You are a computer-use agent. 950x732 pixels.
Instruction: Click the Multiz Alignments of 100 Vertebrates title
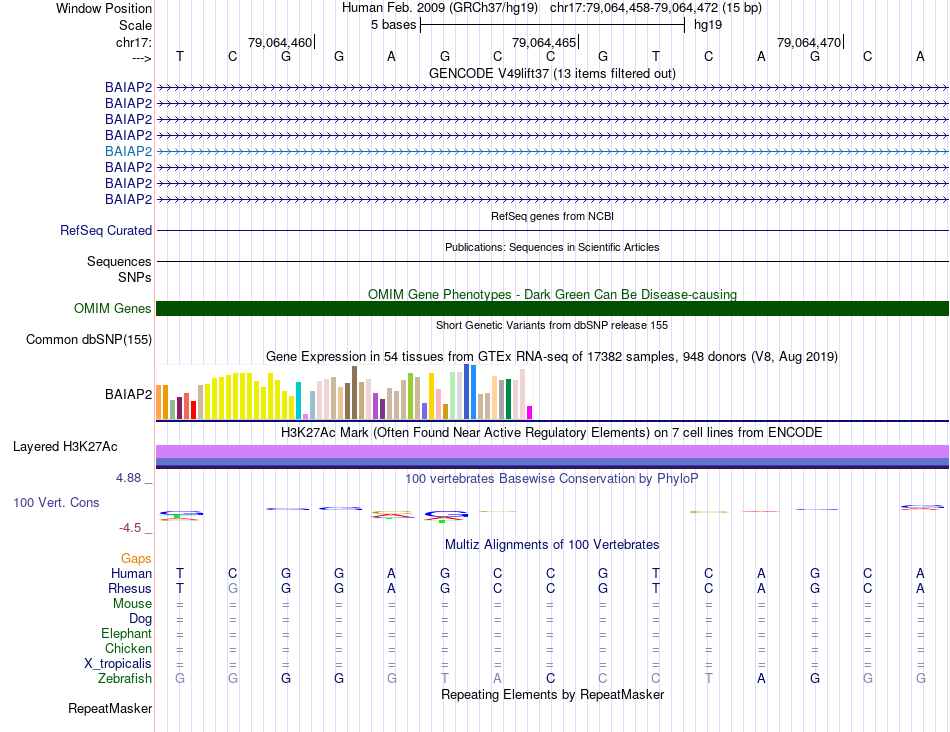point(552,544)
